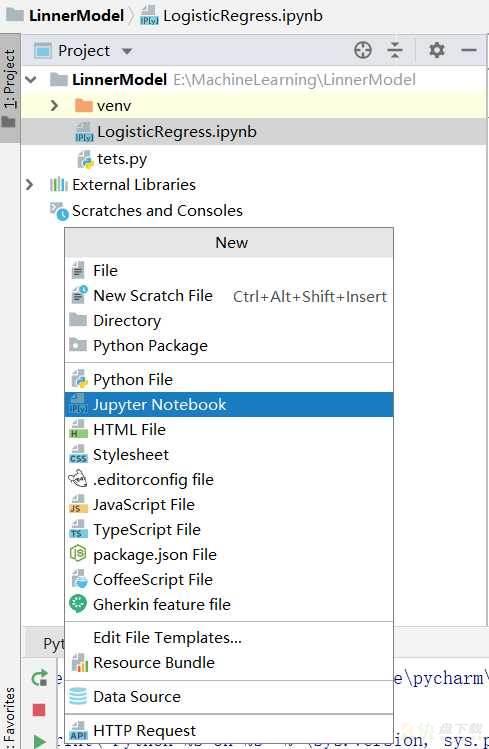The width and height of the screenshot is (489, 749).
Task: Choose Python File menu item
Action: tap(229, 380)
